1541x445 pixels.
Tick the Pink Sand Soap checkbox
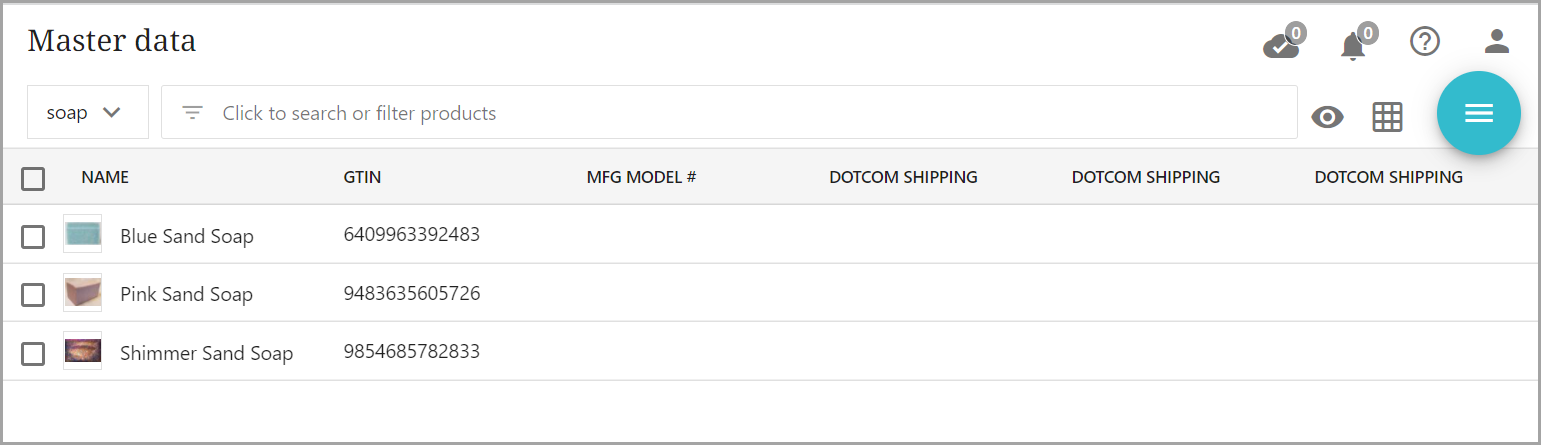point(33,294)
